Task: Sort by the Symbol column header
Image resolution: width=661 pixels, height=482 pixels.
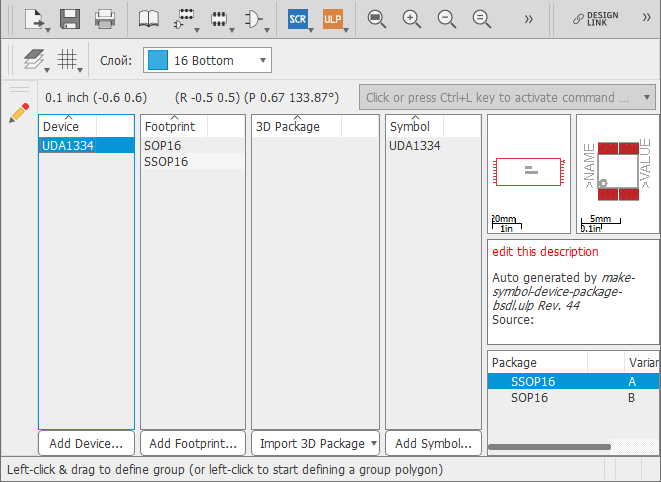Action: pyautogui.click(x=414, y=126)
